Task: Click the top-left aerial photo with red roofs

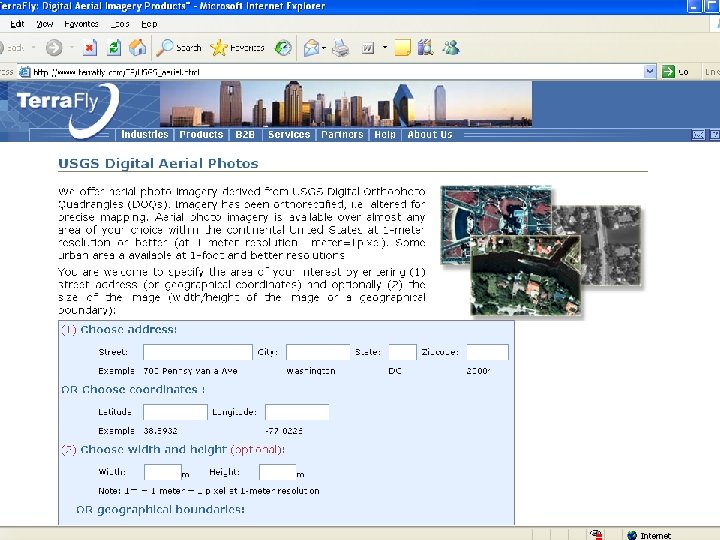Action: 496,211
